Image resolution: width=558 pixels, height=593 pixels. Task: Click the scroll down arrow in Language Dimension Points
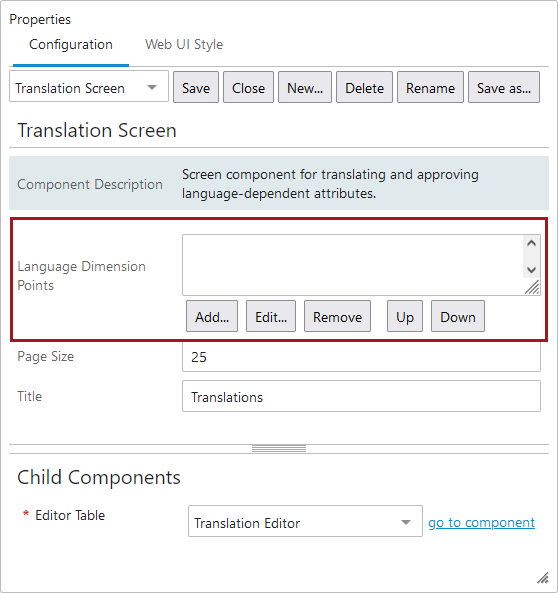tap(531, 270)
